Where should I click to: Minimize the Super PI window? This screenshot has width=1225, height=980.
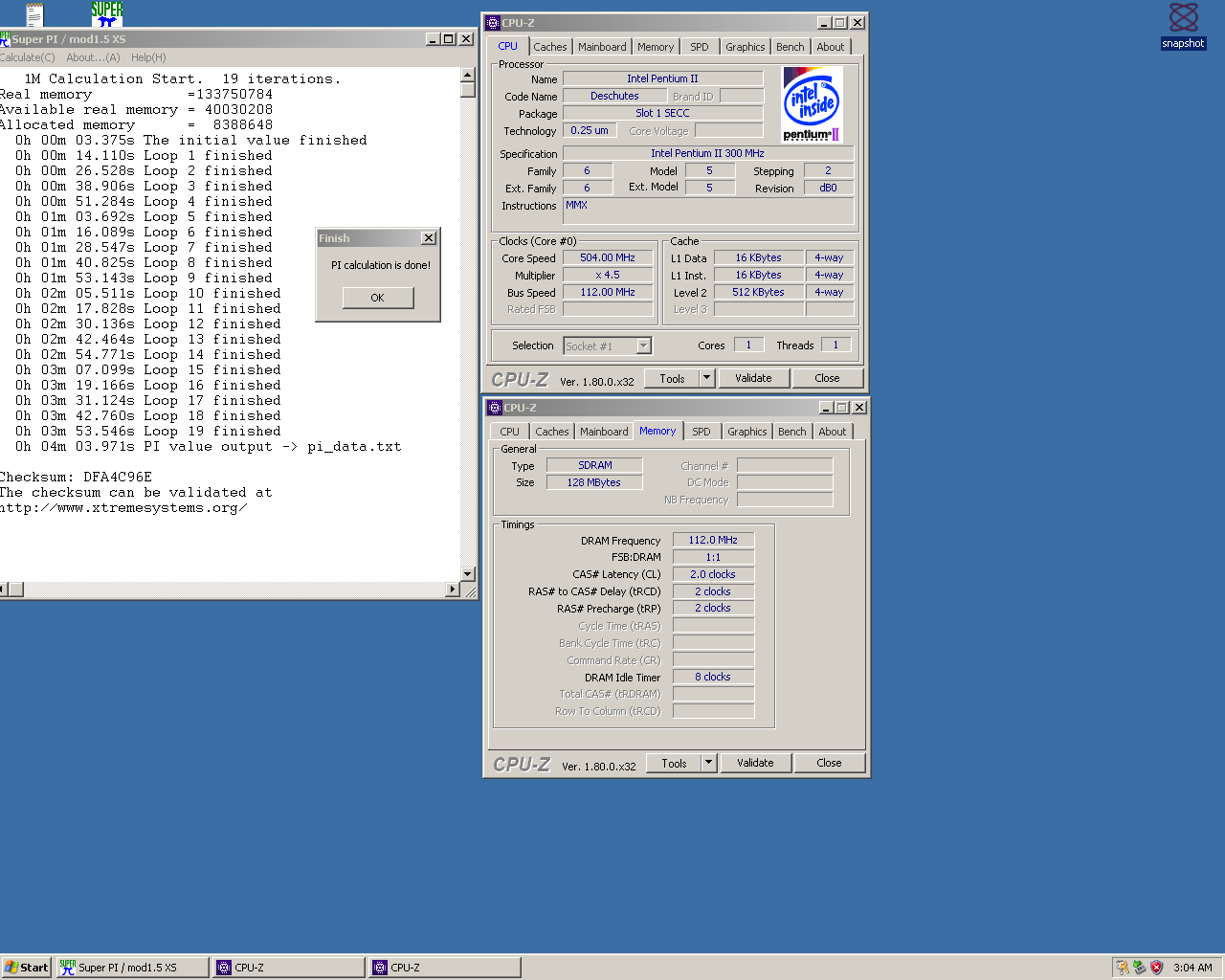[433, 39]
